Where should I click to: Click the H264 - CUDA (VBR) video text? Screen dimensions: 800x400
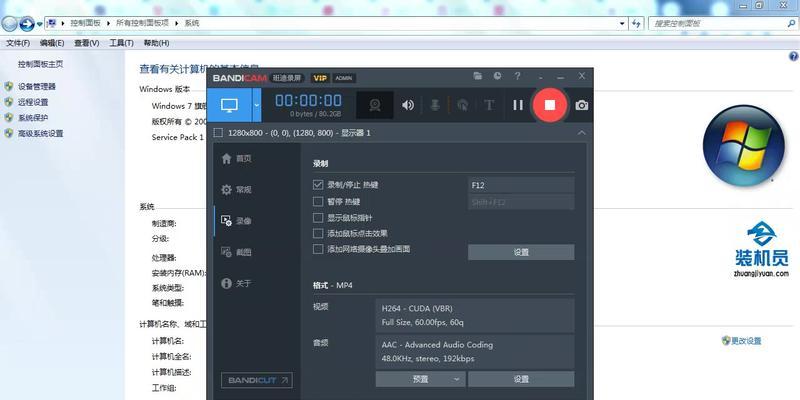[x=417, y=309]
